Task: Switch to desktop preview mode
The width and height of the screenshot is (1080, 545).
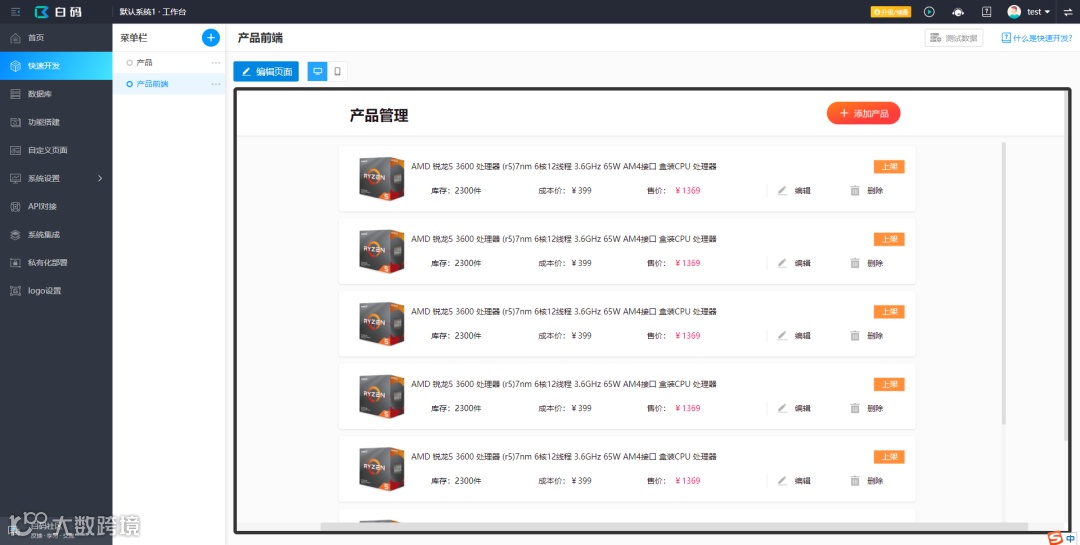Action: click(318, 72)
